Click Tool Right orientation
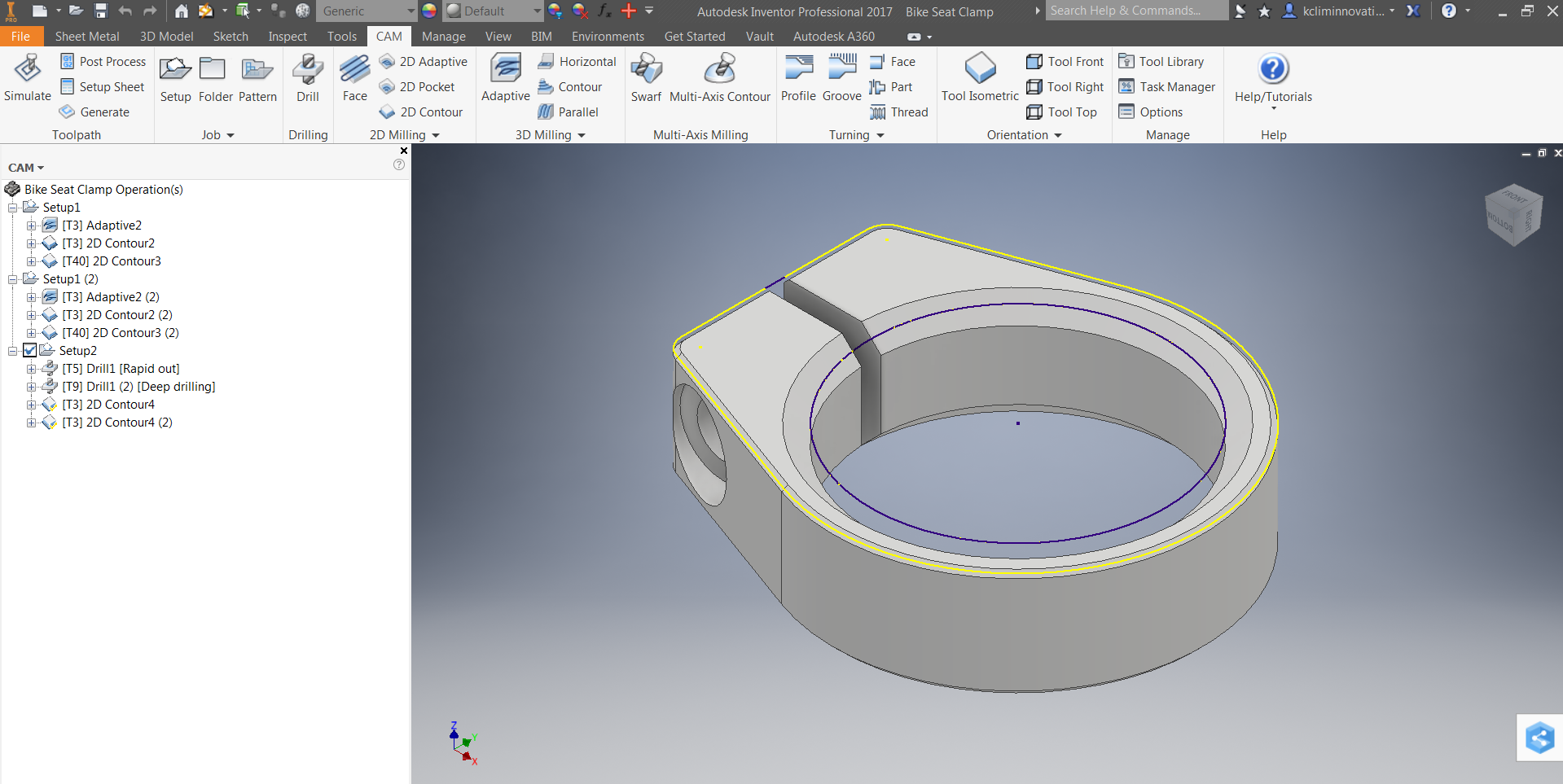Image resolution: width=1563 pixels, height=784 pixels. tap(1065, 87)
